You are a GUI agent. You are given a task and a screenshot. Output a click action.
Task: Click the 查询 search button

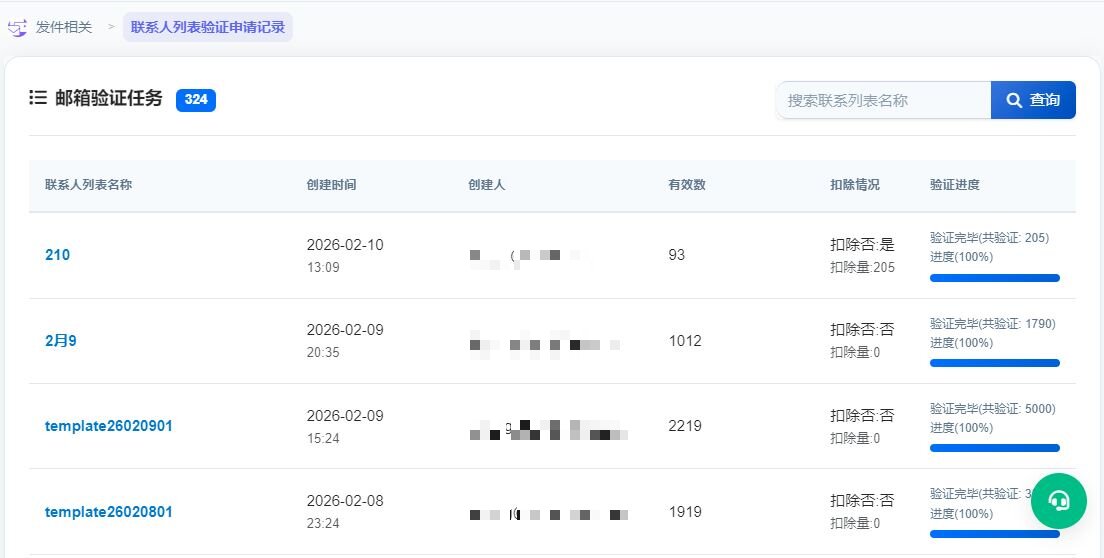point(1033,100)
